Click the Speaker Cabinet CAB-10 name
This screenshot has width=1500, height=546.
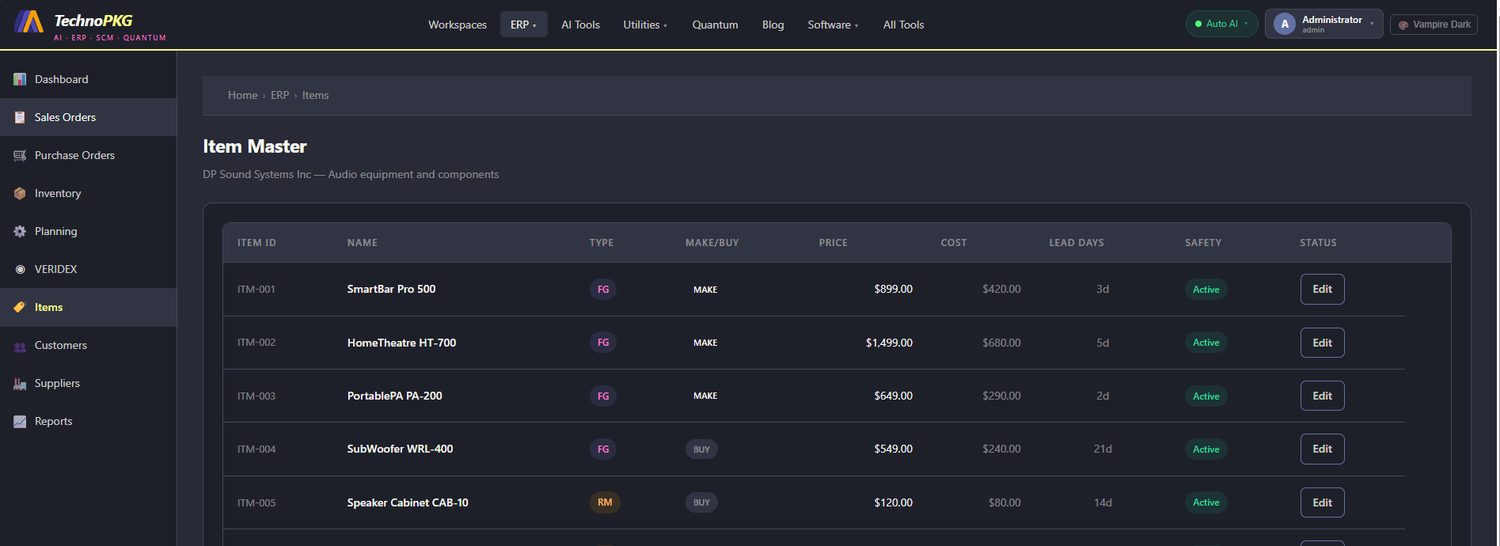(407, 502)
